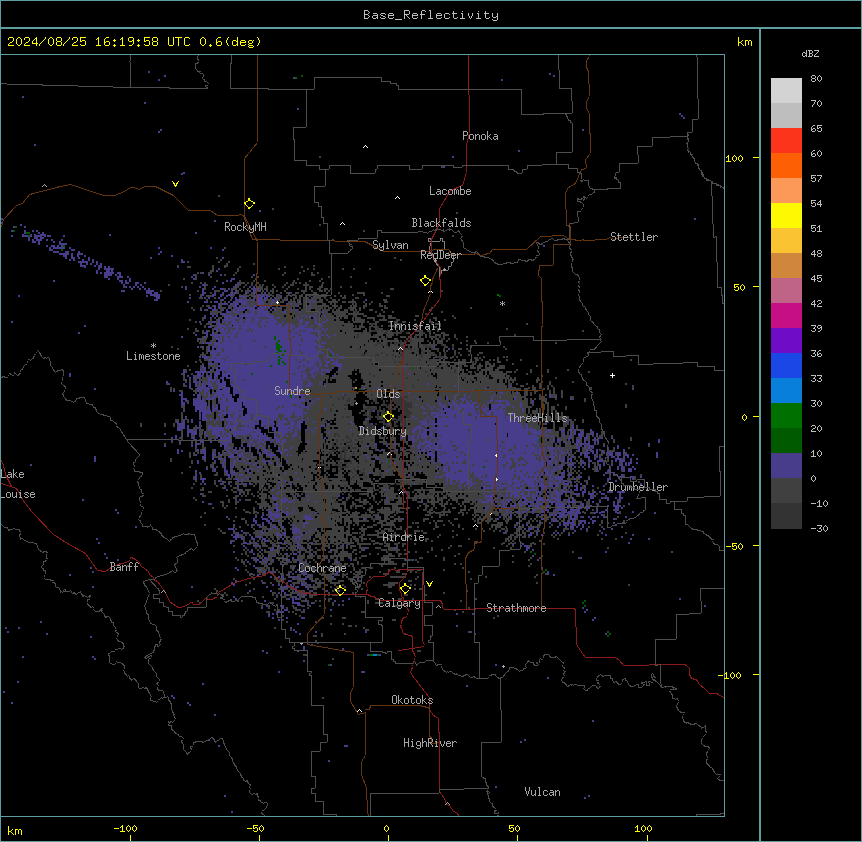This screenshot has height=842, width=862.
Task: Select the Olds town label
Action: click(x=388, y=394)
